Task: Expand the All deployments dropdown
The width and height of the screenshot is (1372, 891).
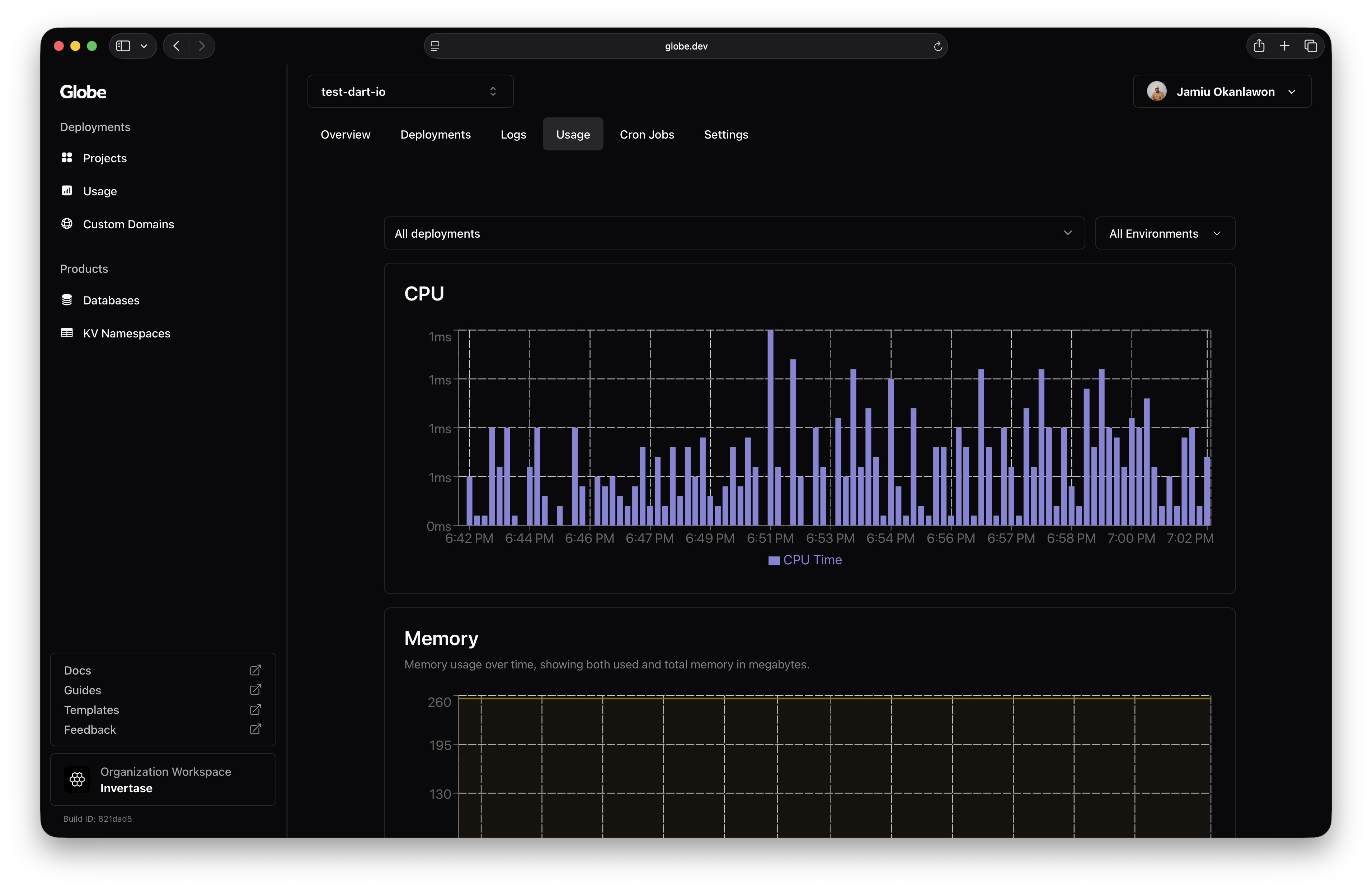Action: click(x=734, y=233)
